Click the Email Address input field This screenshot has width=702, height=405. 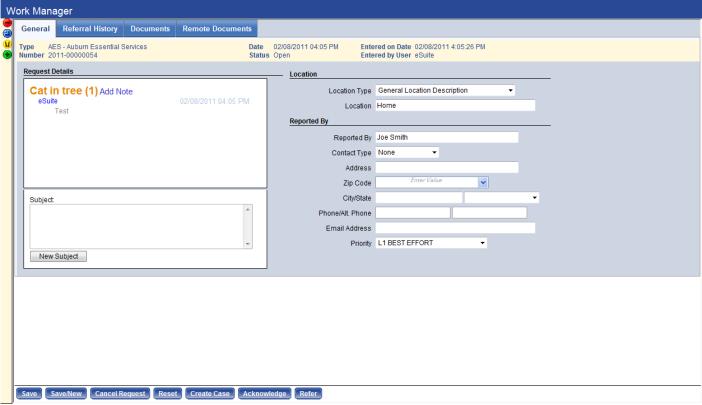pyautogui.click(x=455, y=228)
